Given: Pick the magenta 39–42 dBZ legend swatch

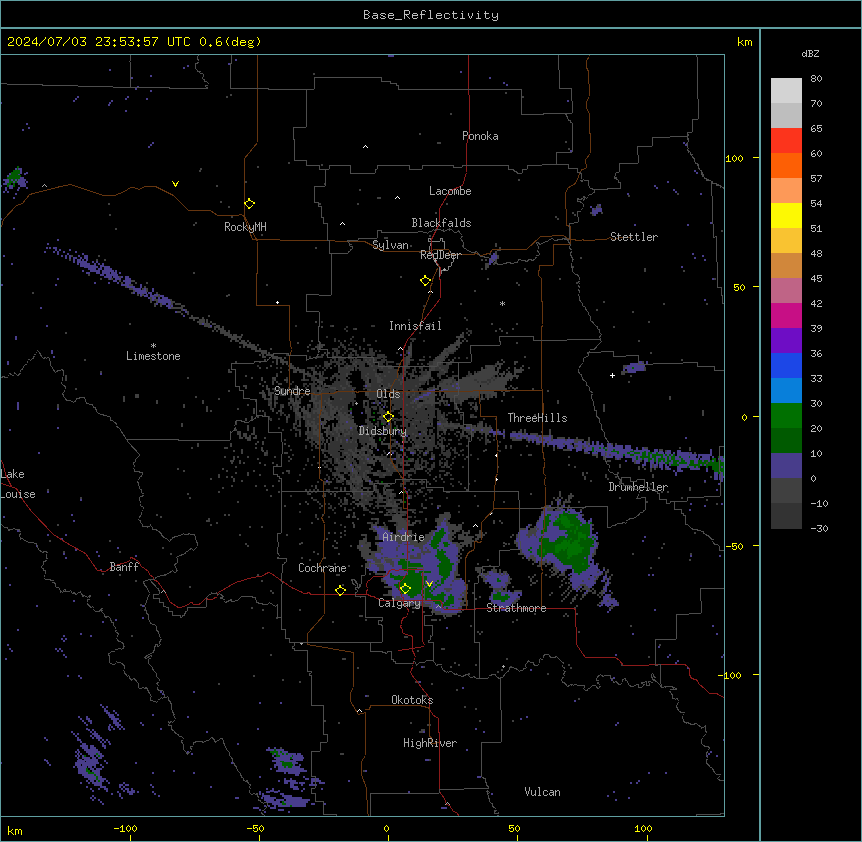Looking at the screenshot, I should (786, 315).
